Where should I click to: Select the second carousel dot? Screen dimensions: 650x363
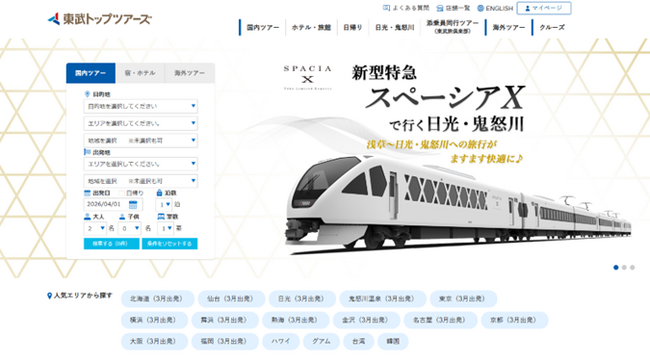(x=624, y=268)
